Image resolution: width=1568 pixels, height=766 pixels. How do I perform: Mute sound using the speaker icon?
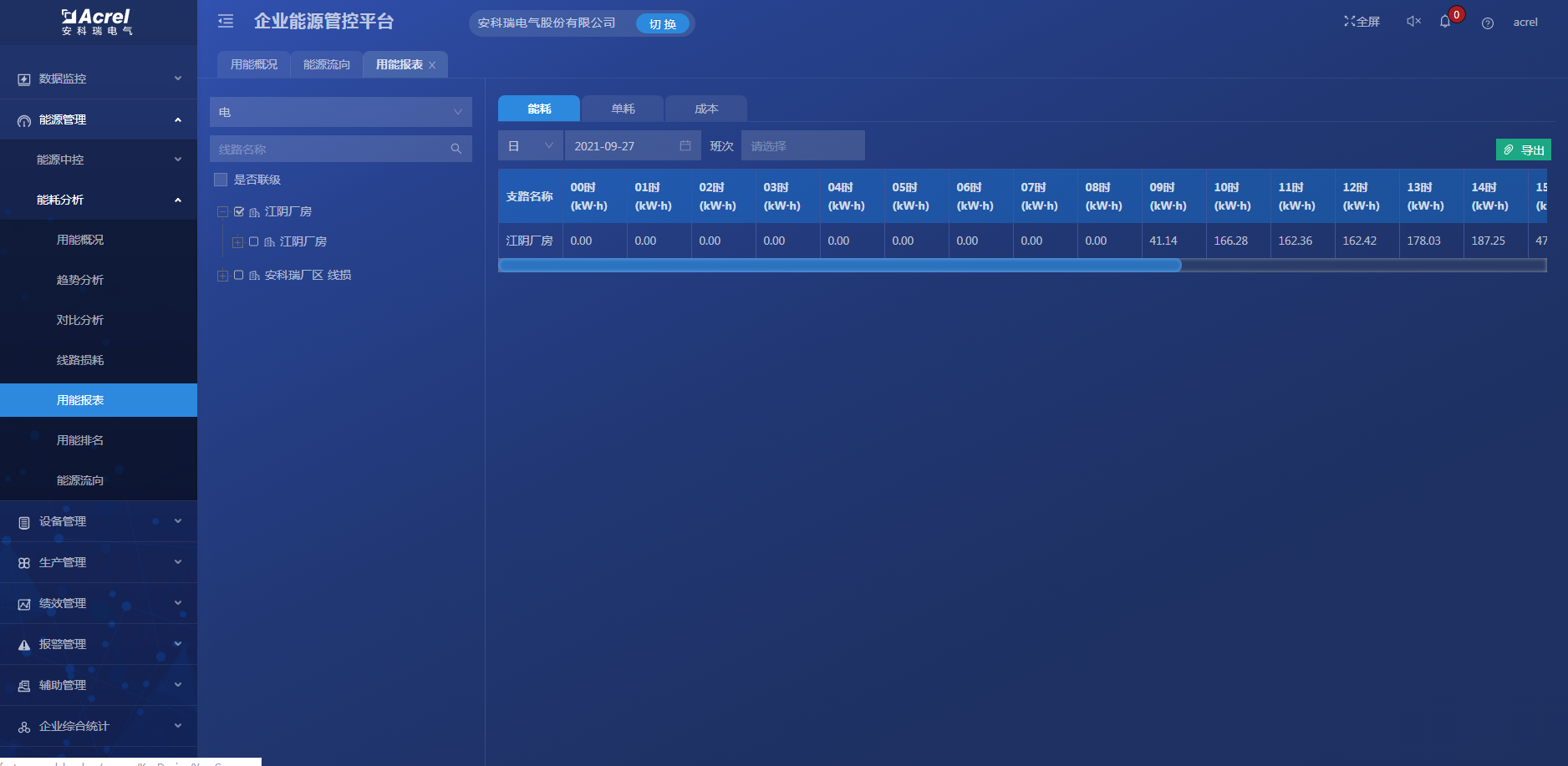(x=1413, y=22)
